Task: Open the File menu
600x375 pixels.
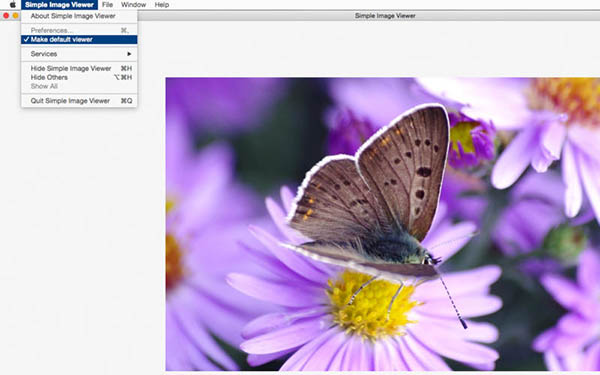Action: pyautogui.click(x=108, y=5)
